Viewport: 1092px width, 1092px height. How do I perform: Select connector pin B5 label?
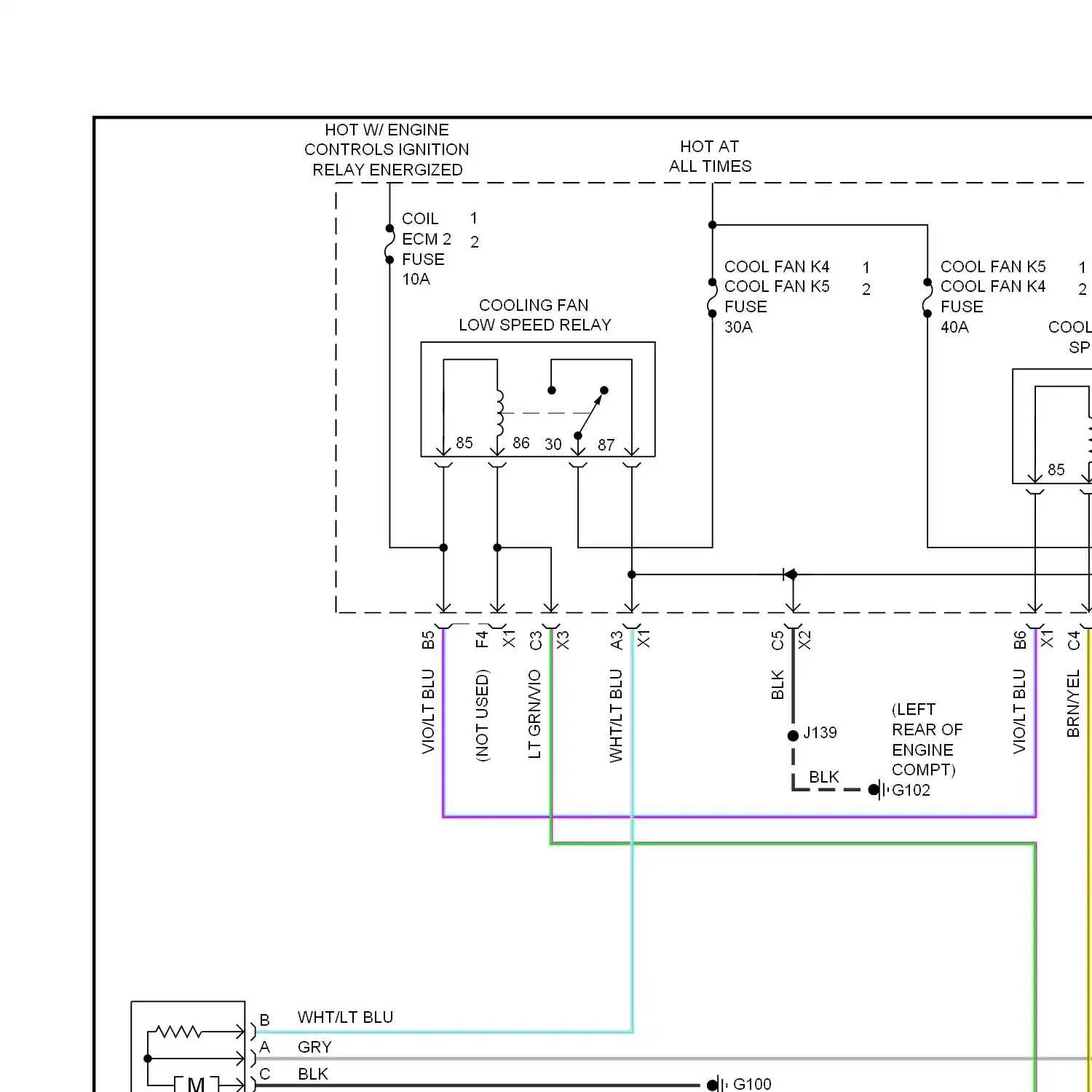click(428, 641)
